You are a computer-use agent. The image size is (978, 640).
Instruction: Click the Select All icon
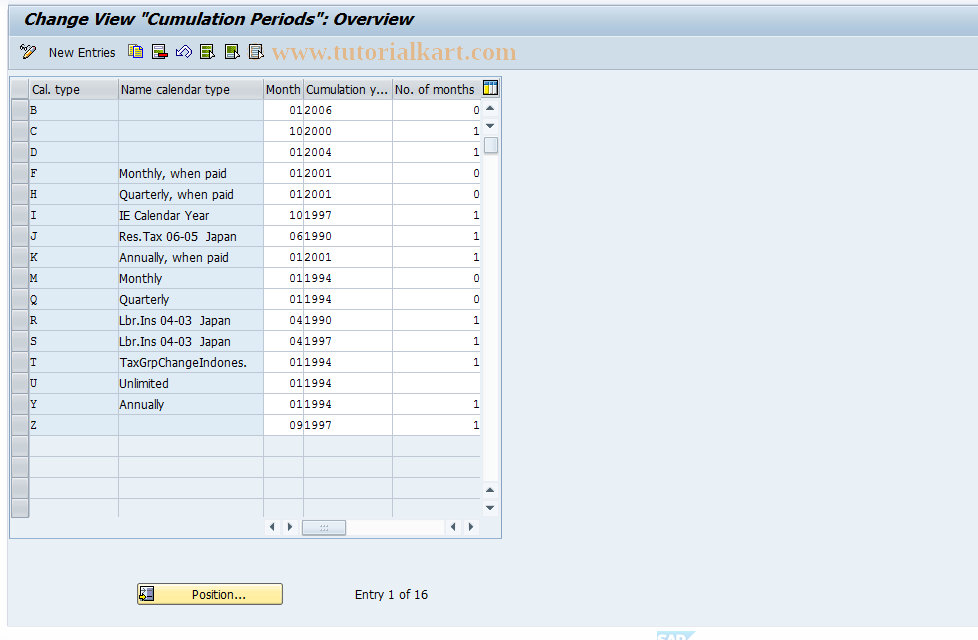click(208, 52)
